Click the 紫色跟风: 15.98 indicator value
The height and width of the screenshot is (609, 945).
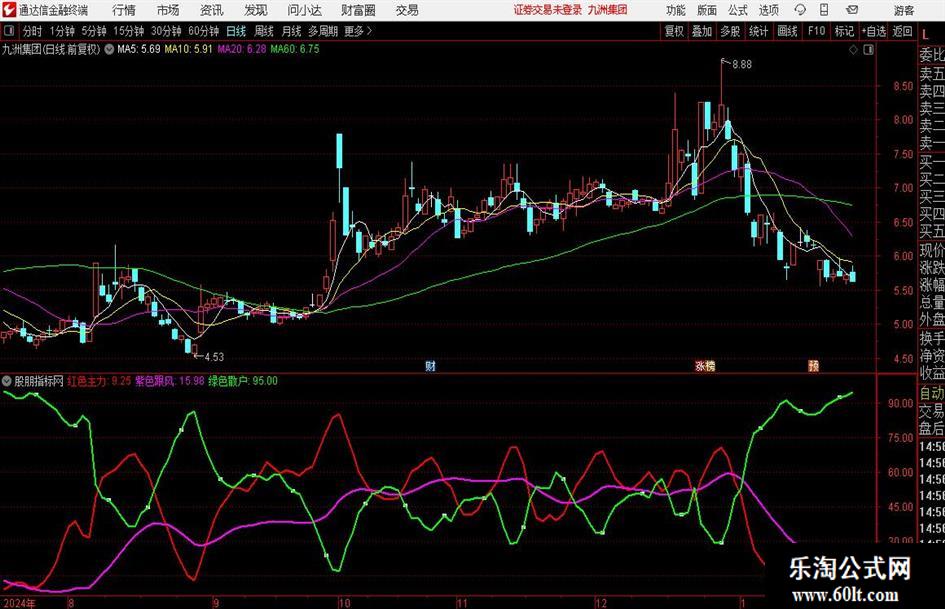pyautogui.click(x=169, y=381)
